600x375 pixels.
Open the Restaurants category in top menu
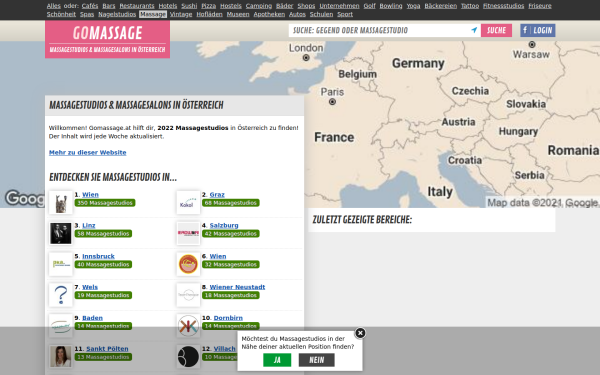(137, 6)
